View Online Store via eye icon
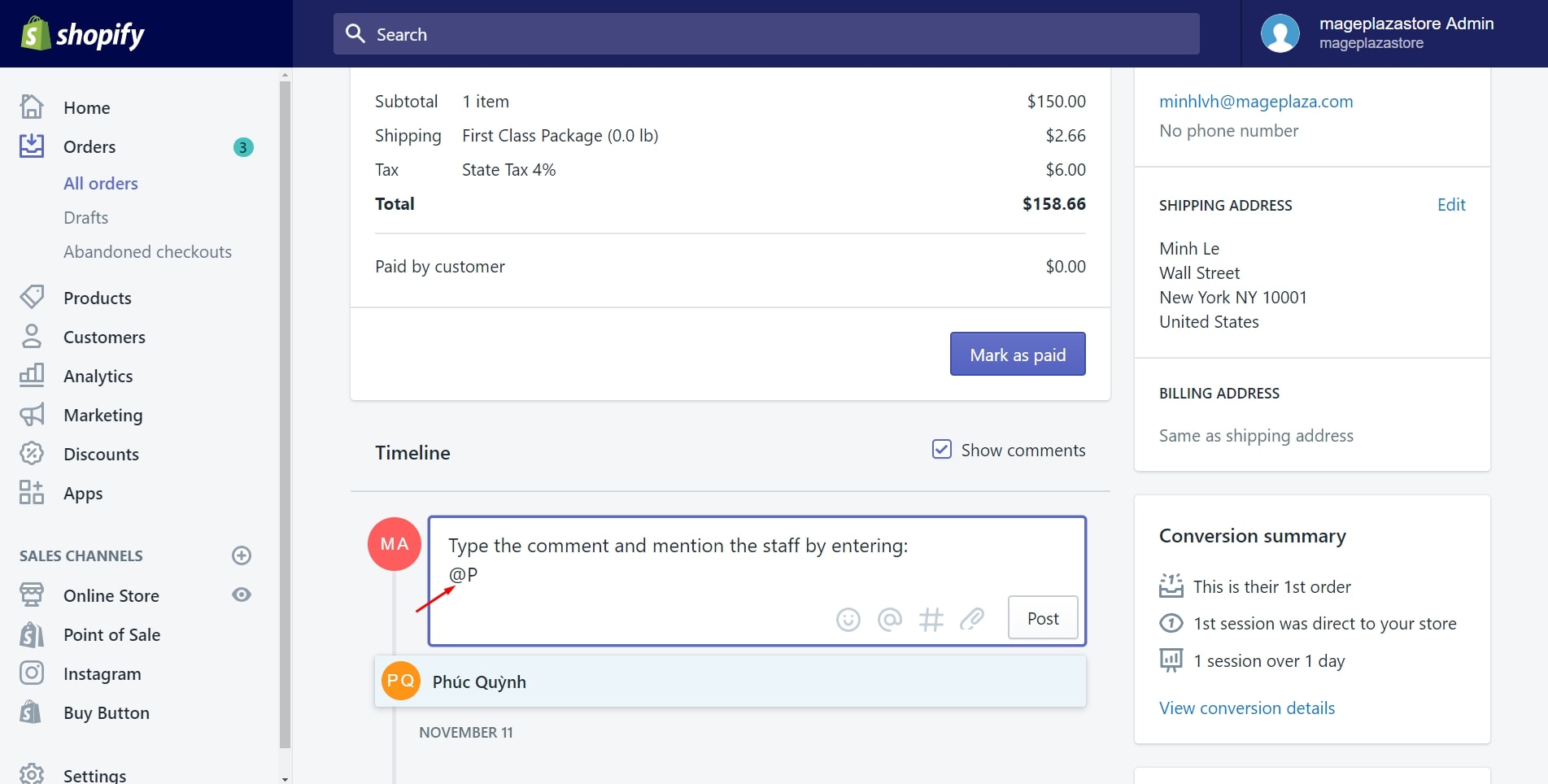The width and height of the screenshot is (1548, 784). [242, 595]
